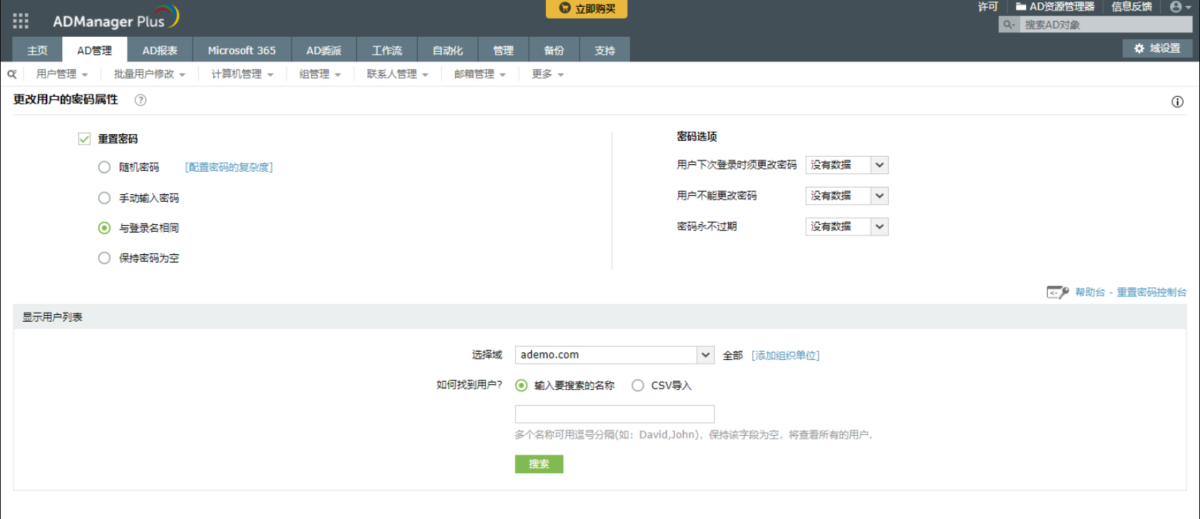
Task: Switch to the AD管理 tab
Action: [95, 50]
